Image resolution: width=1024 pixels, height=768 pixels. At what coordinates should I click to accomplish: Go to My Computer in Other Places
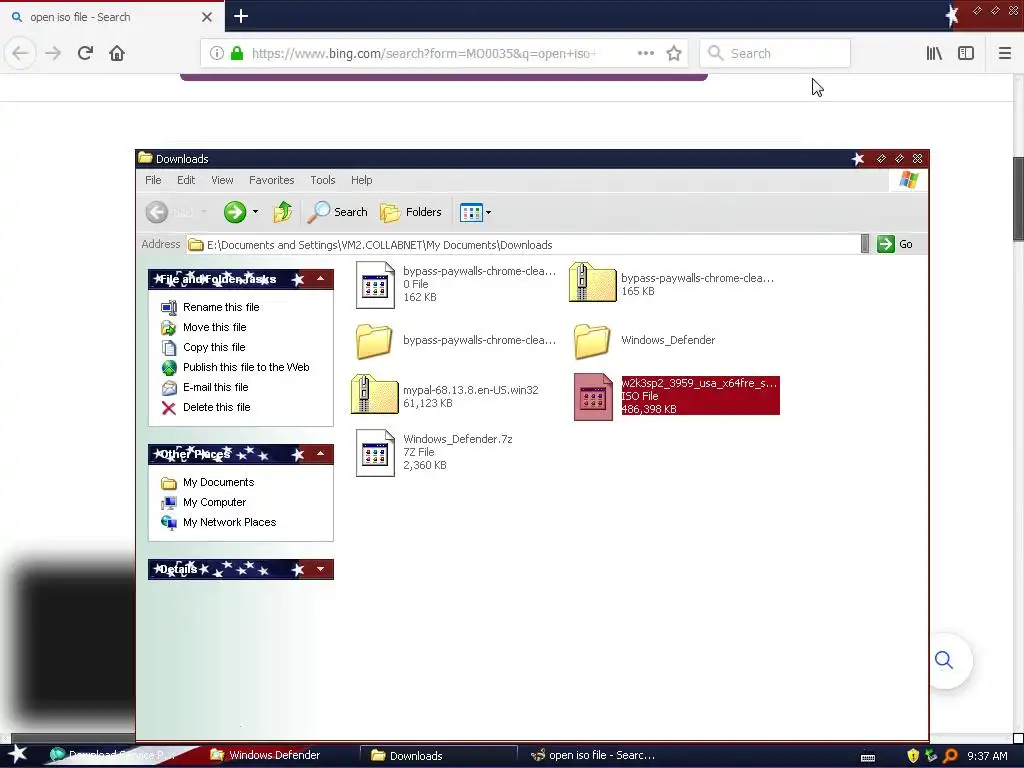214,502
